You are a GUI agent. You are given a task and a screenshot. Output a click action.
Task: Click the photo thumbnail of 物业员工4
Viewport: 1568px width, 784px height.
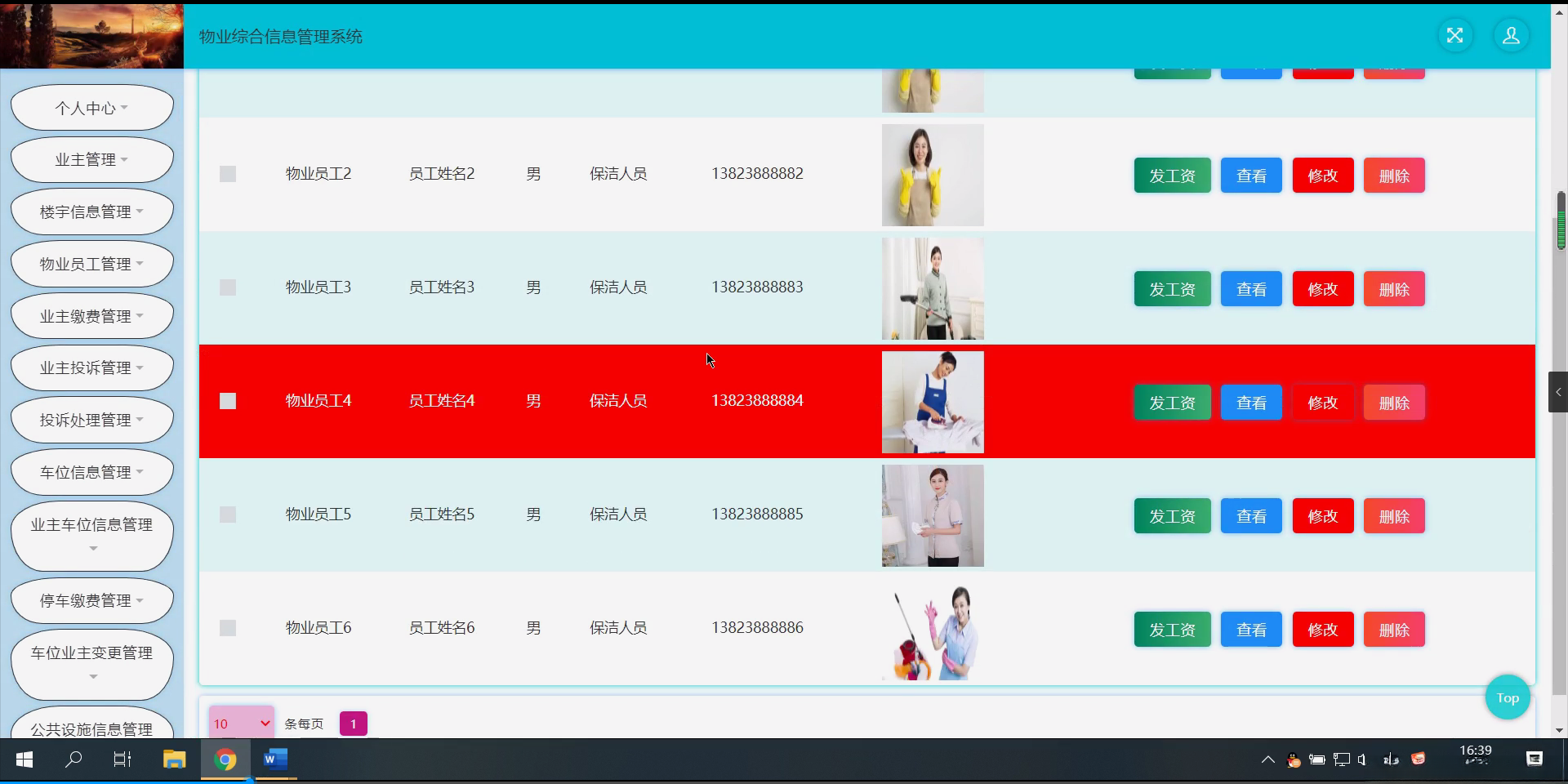[x=932, y=401]
